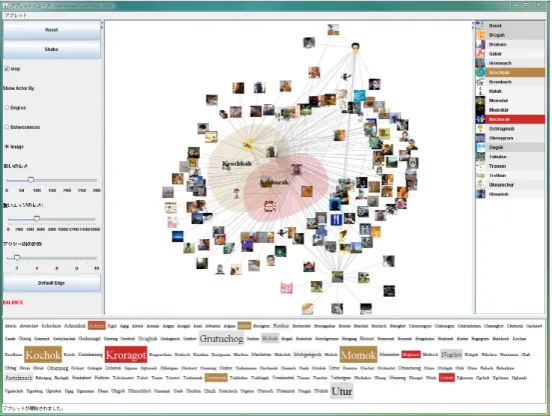
Task: Select the Betweenness radio button
Action: tap(7, 127)
